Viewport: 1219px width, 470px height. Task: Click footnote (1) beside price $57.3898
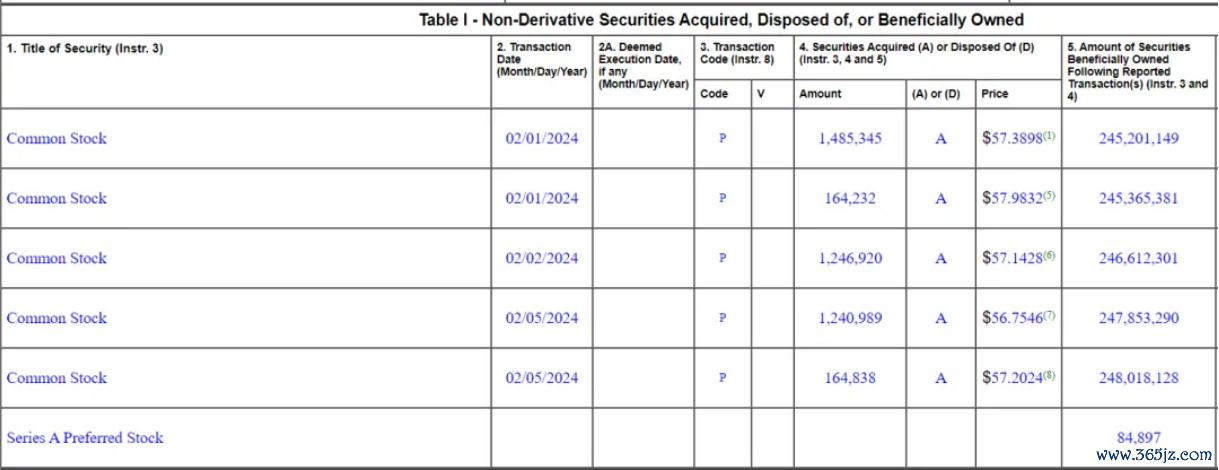[x=1049, y=135]
